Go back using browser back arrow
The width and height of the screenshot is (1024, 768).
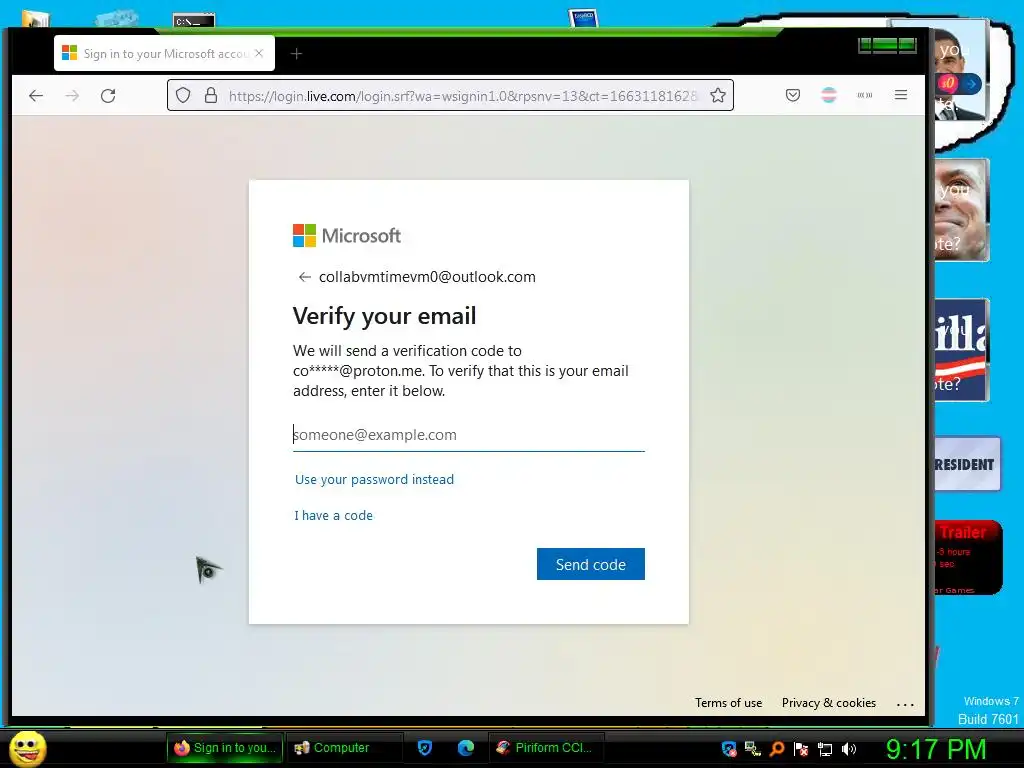tap(36, 96)
